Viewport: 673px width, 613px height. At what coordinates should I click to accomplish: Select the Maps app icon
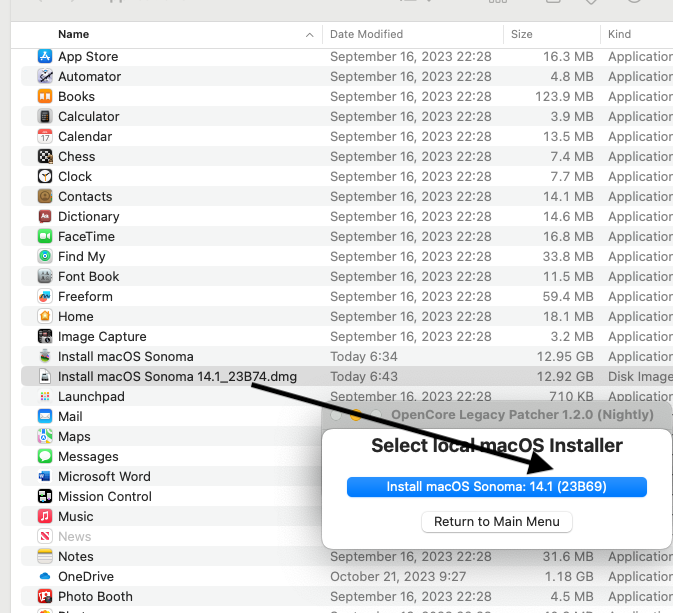45,436
